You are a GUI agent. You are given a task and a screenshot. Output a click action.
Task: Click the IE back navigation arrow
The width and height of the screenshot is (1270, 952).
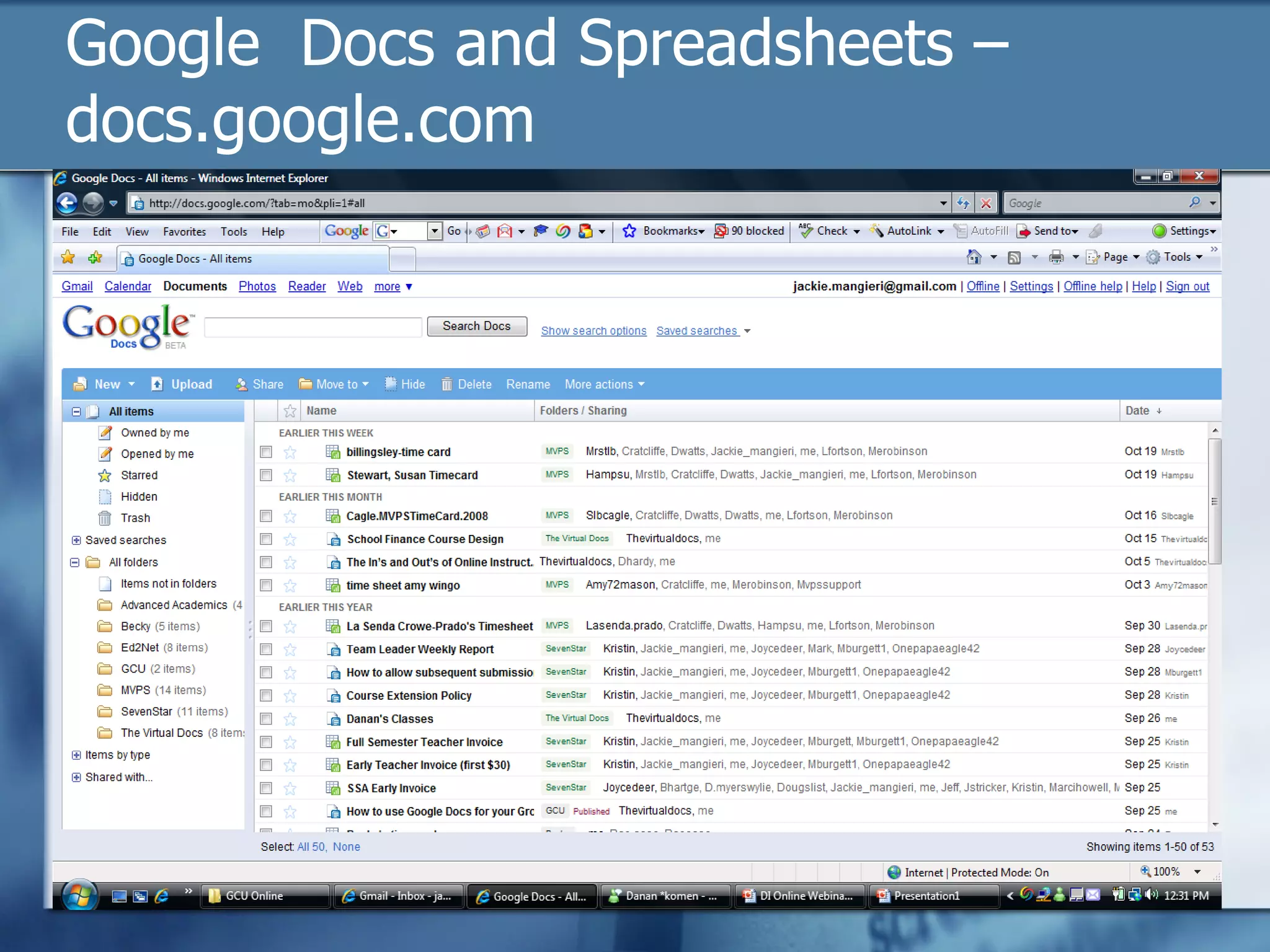tap(67, 203)
